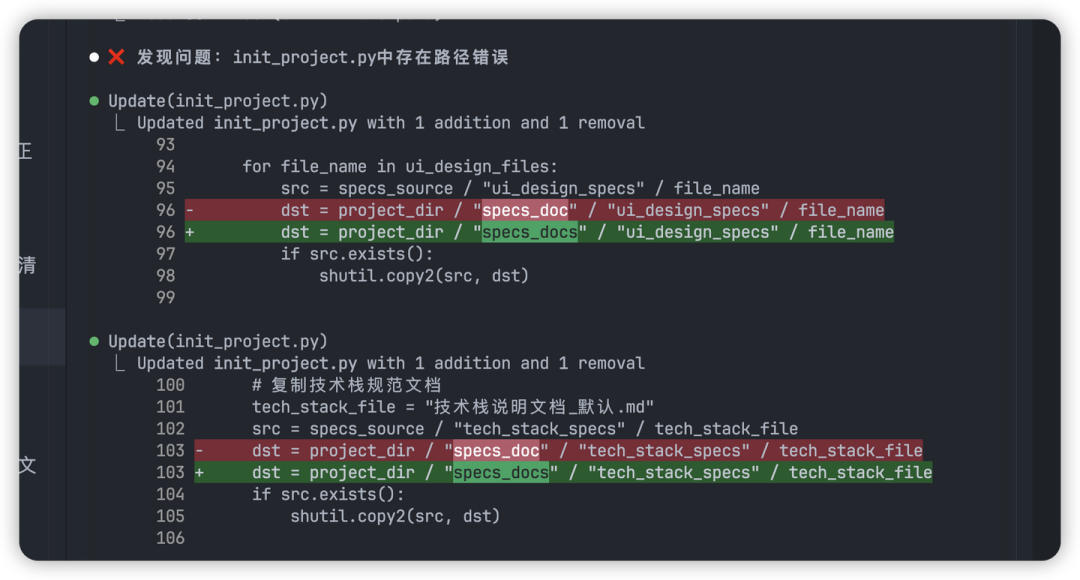Image resolution: width=1080 pixels, height=580 pixels.
Task: Click the highlighted specs_docs on added line 96
Action: tap(530, 232)
